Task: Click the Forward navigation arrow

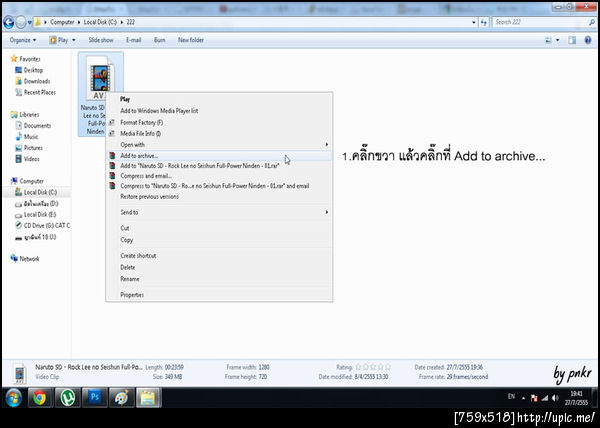Action: point(20,23)
